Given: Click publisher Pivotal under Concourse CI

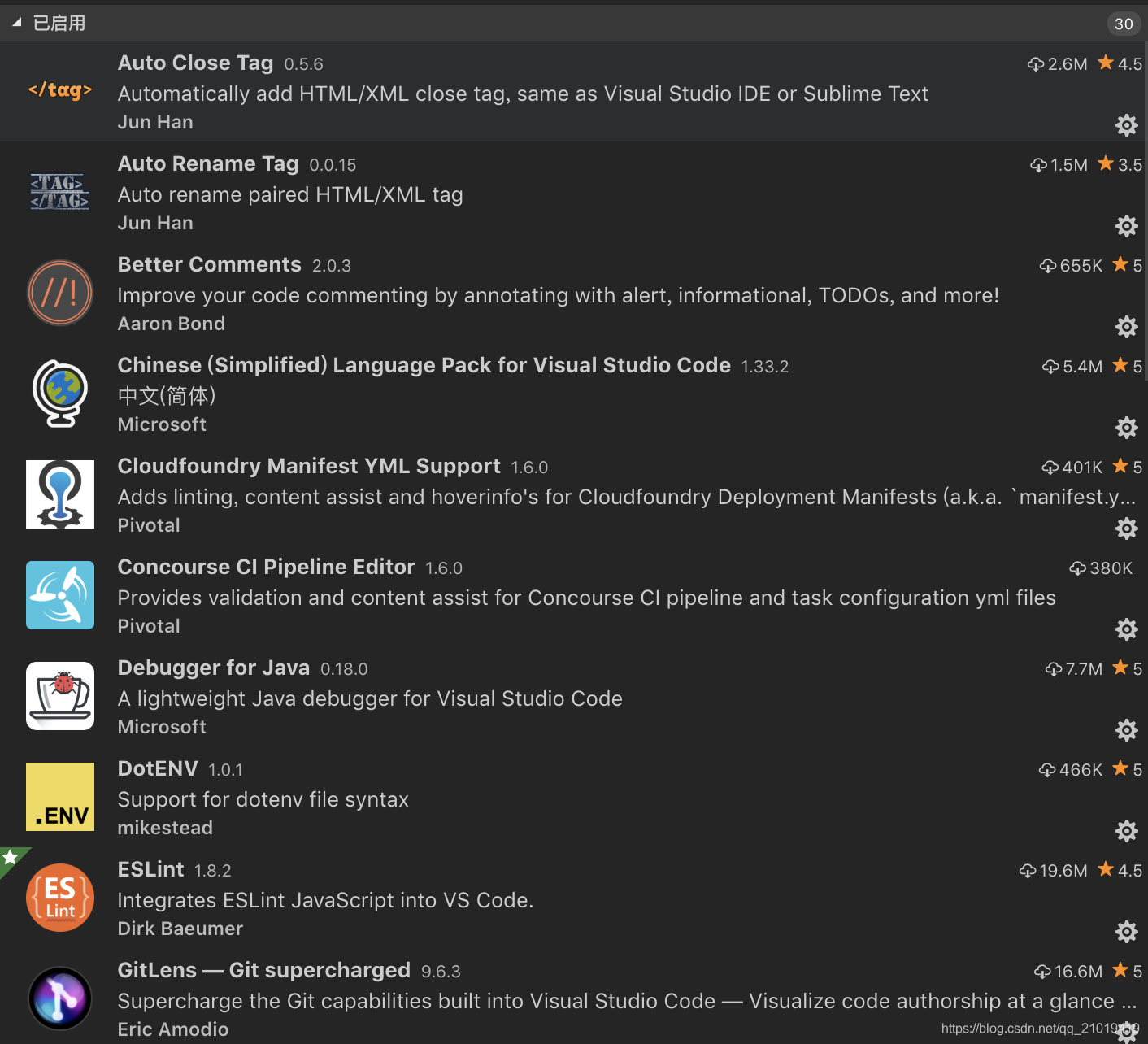Looking at the screenshot, I should [x=149, y=626].
